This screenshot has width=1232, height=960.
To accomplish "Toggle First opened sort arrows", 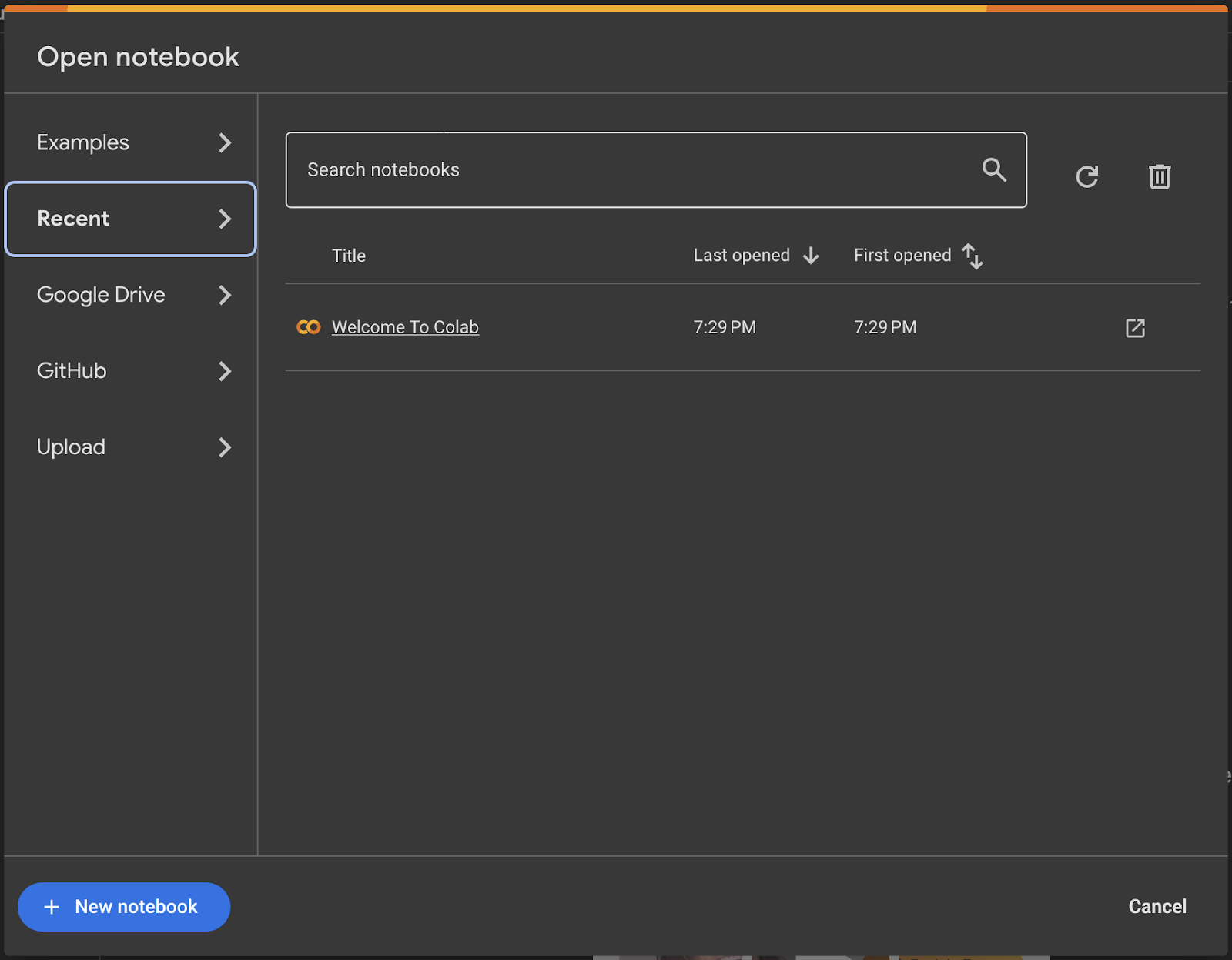I will pyautogui.click(x=973, y=256).
